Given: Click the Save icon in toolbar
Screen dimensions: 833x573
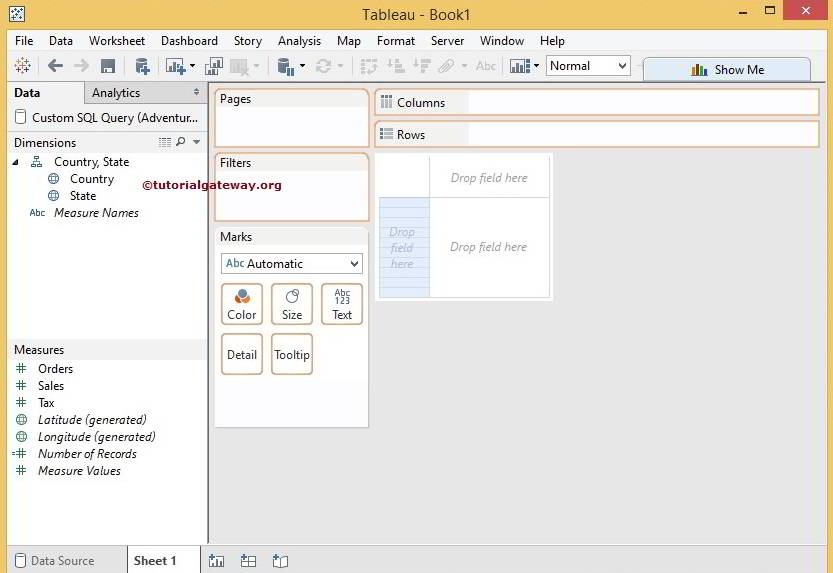Looking at the screenshot, I should tap(108, 66).
